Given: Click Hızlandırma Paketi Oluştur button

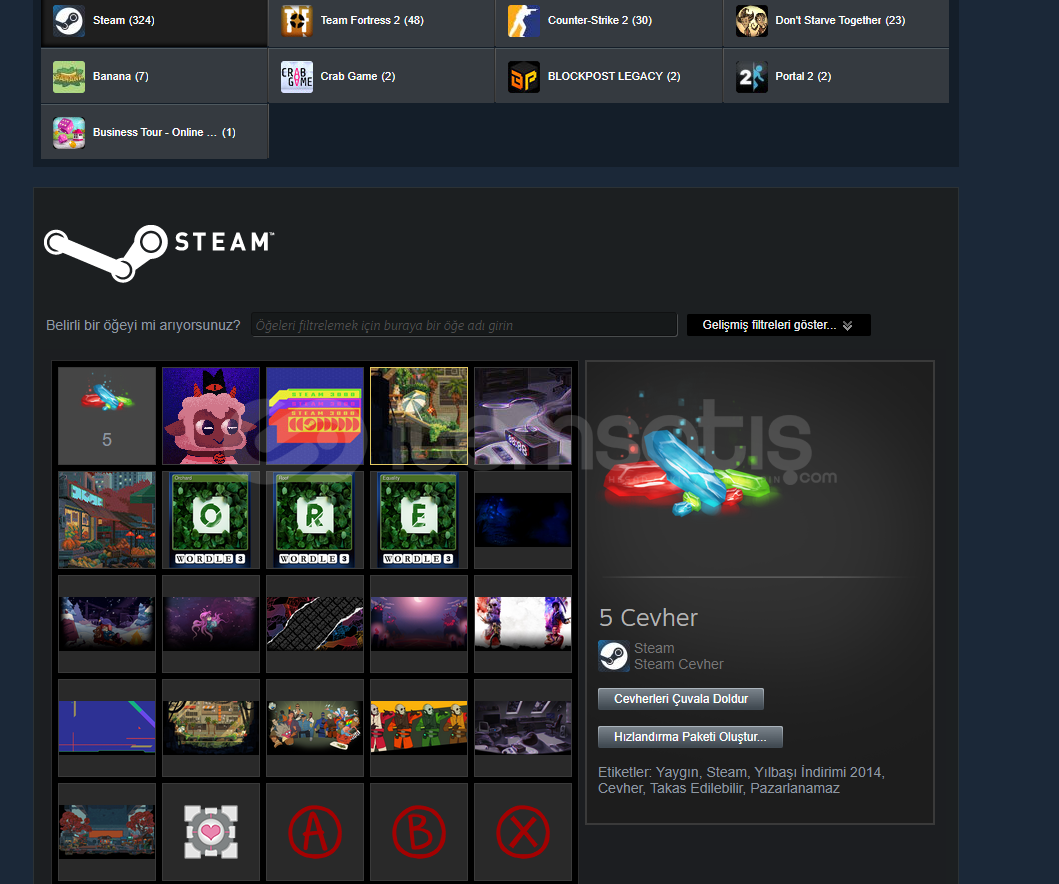Looking at the screenshot, I should click(690, 737).
